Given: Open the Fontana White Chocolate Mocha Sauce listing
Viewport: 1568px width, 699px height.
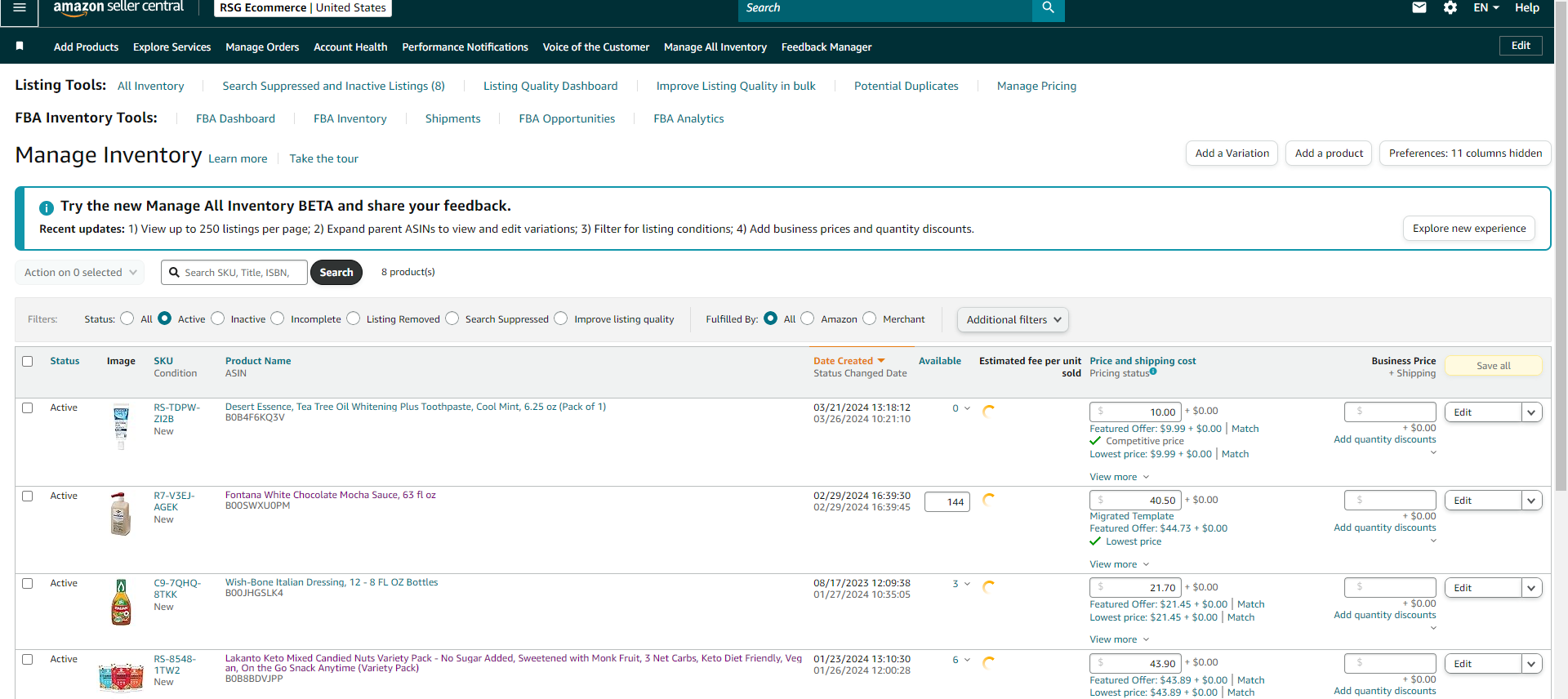Looking at the screenshot, I should pos(331,495).
